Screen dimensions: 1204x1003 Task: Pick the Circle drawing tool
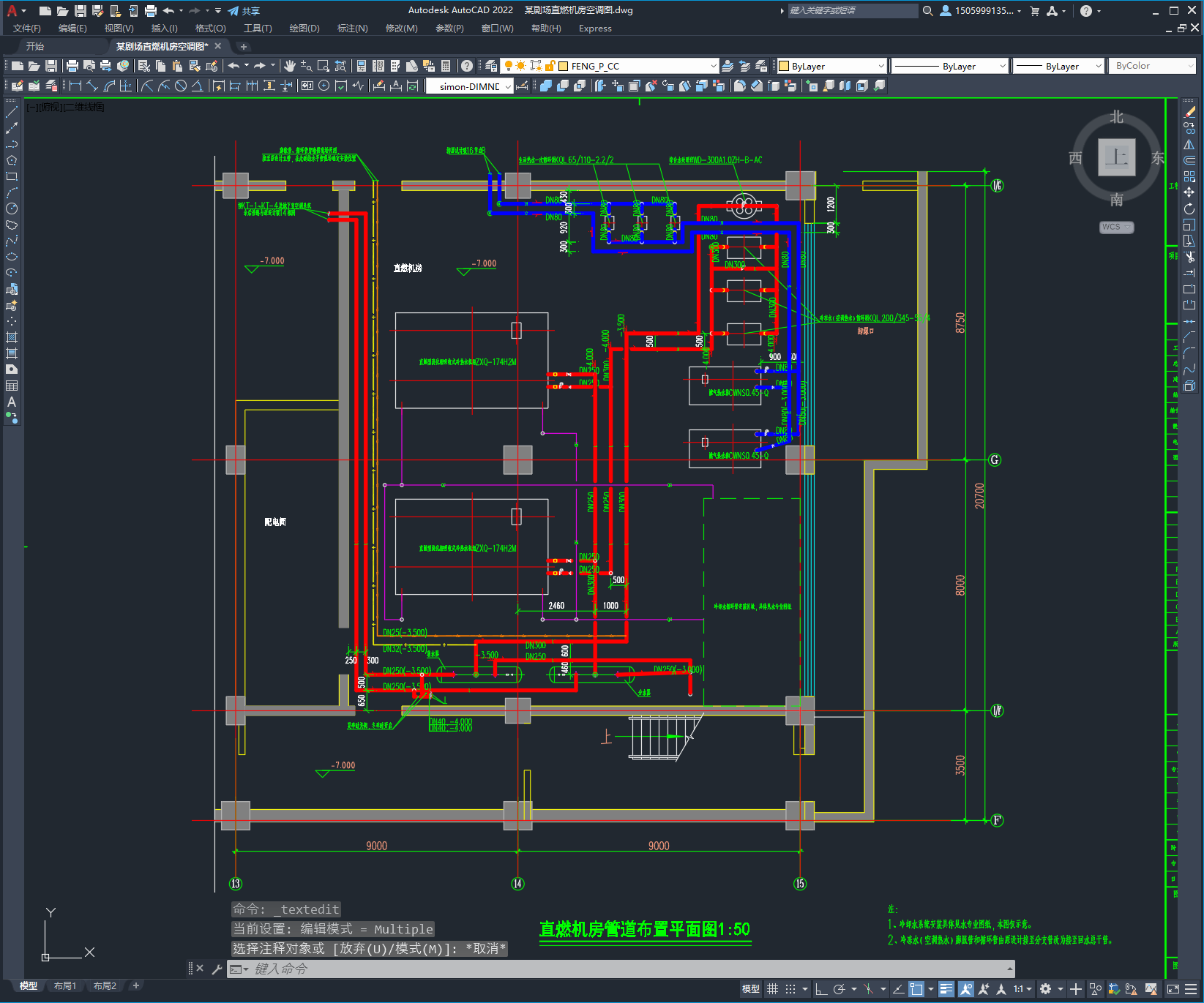[12, 209]
